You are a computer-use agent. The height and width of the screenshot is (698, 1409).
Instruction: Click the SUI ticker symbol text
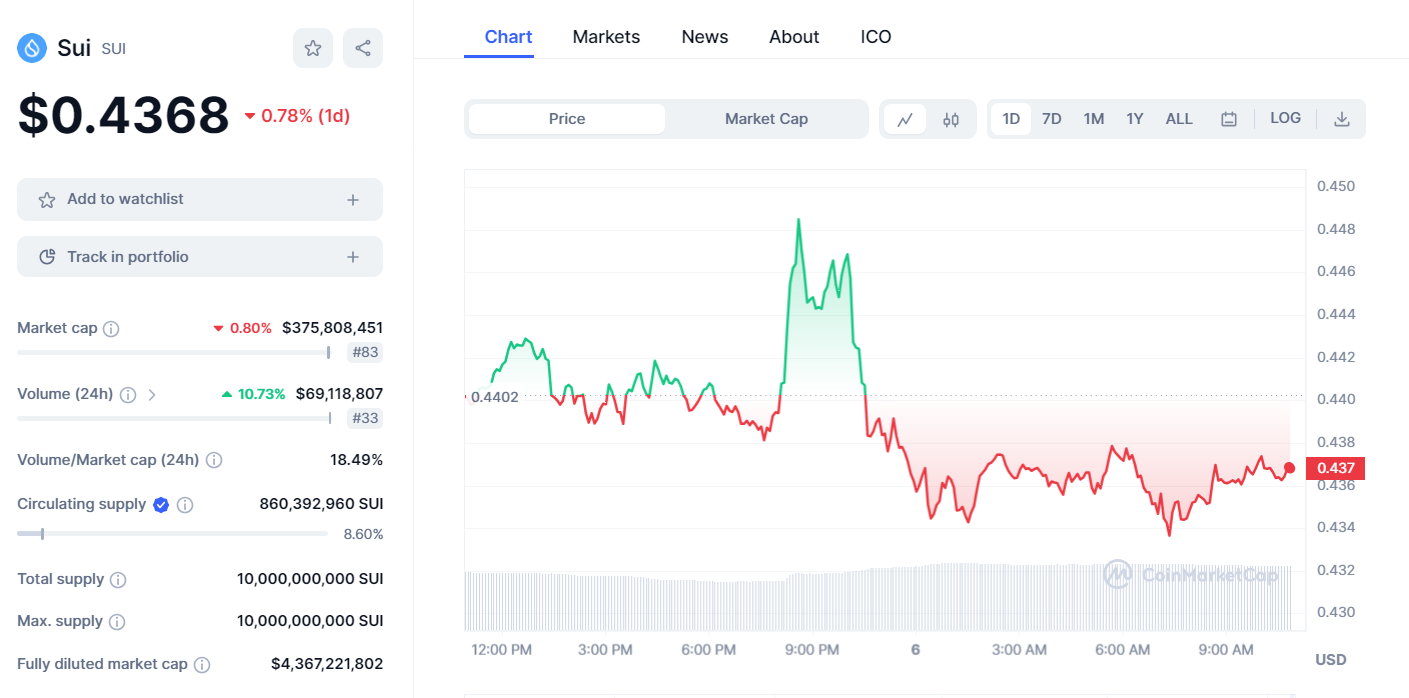(114, 49)
